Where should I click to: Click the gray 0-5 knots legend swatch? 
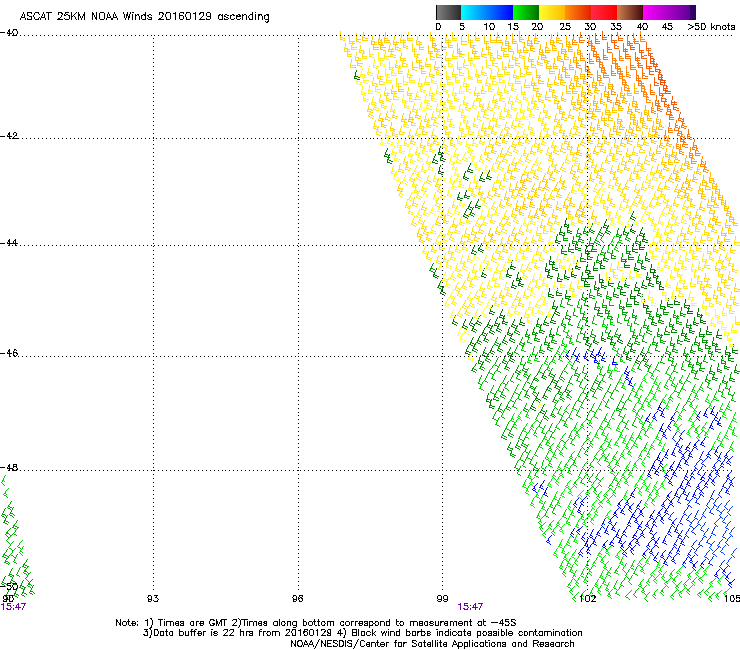[448, 12]
